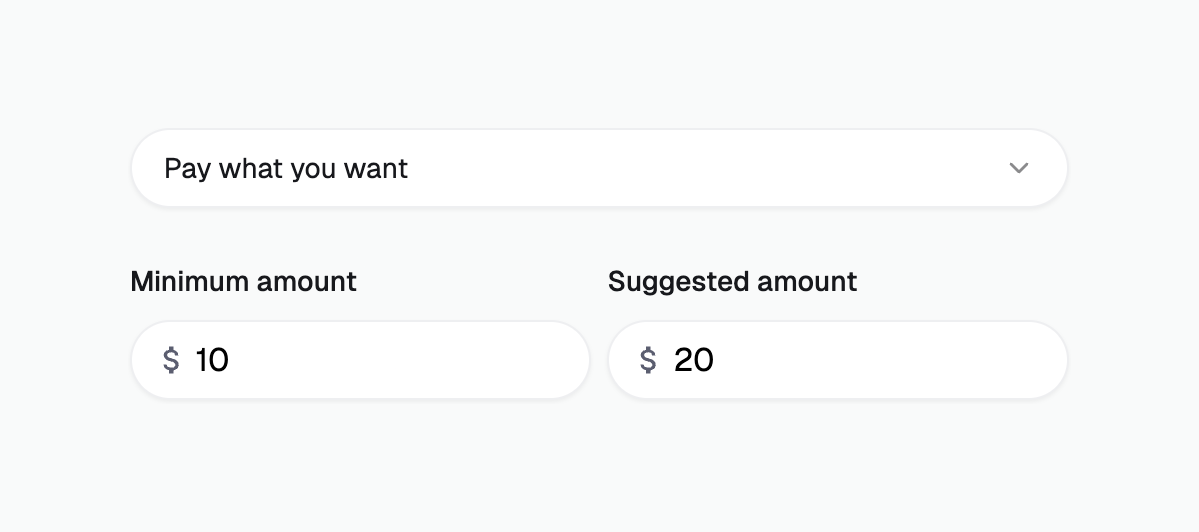Focus the Minimum amount input field
Viewport: 1199px width, 532px height.
coord(360,360)
